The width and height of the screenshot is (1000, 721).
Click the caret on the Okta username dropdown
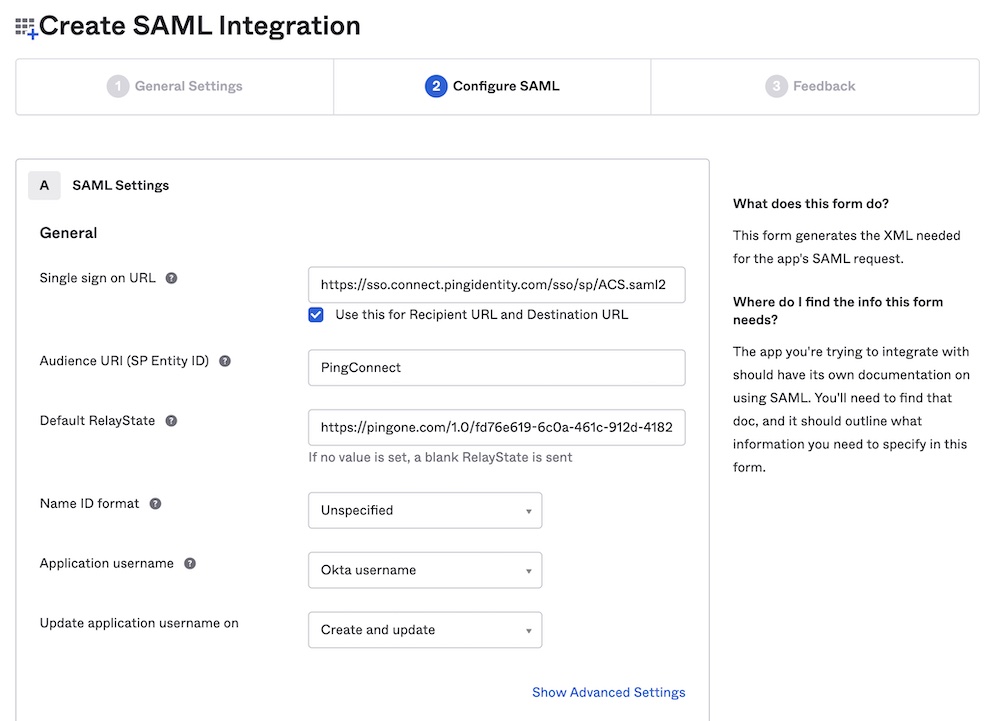pyautogui.click(x=529, y=570)
